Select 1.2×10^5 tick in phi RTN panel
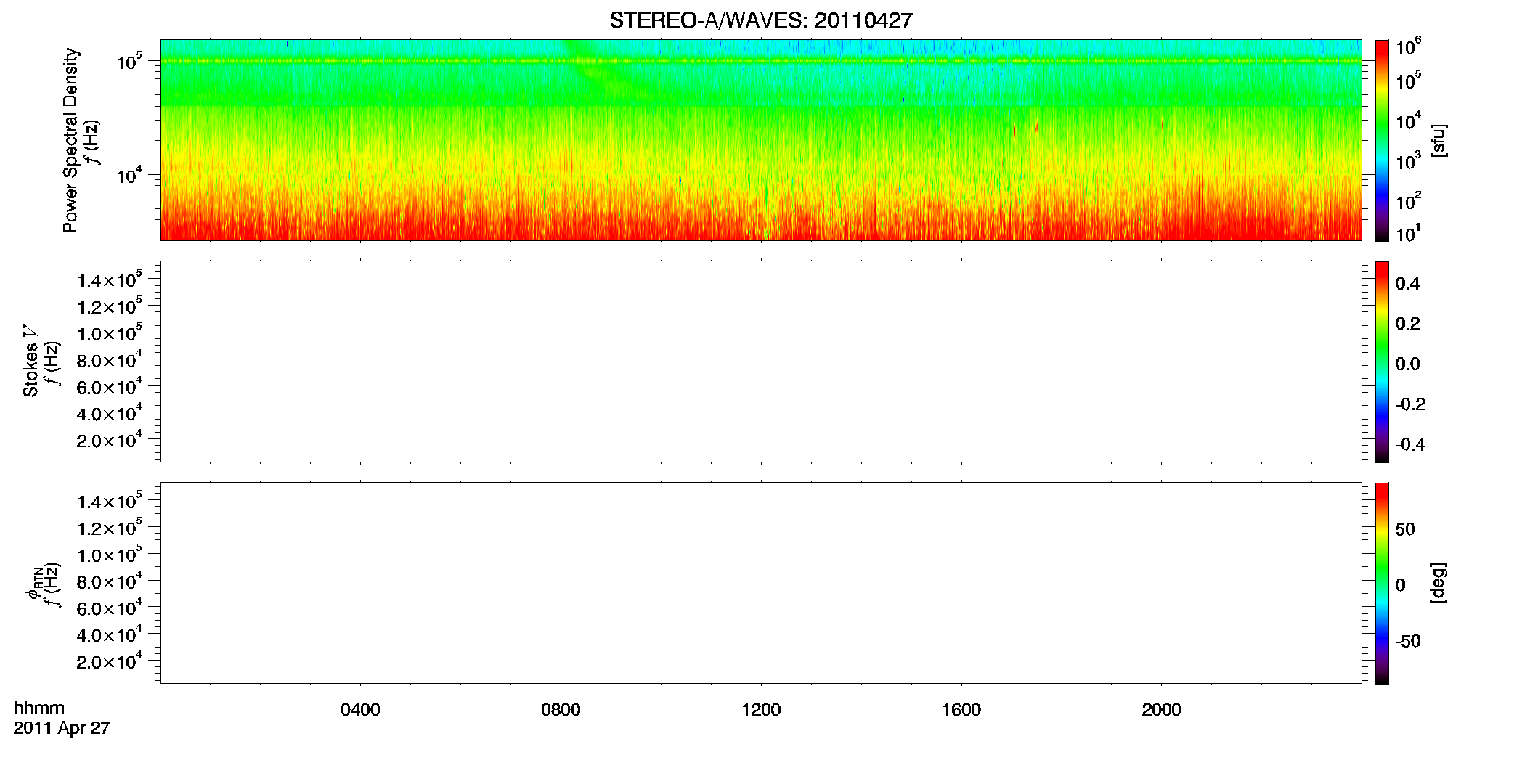The width and height of the screenshot is (1522, 784). pos(109,527)
